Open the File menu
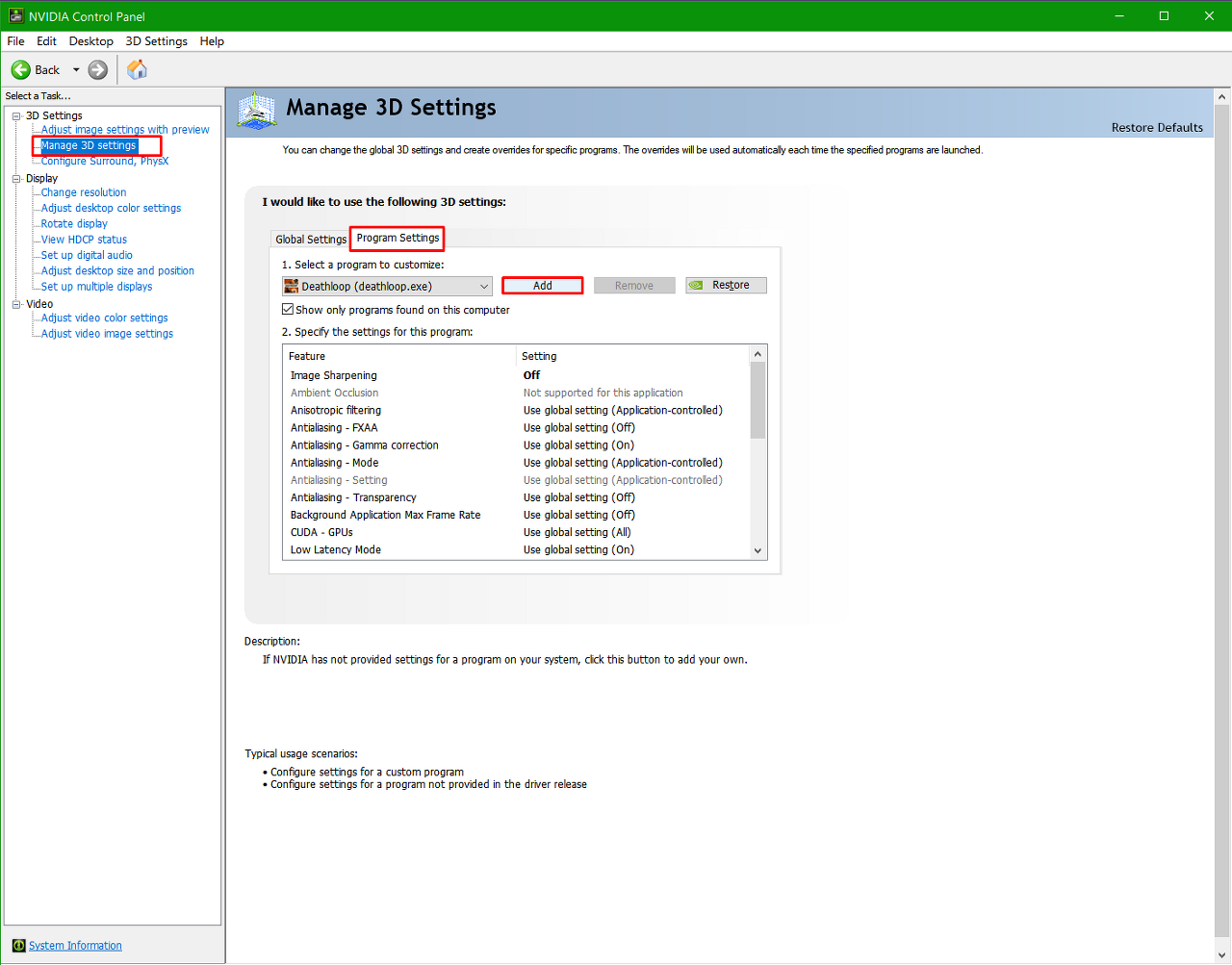The width and height of the screenshot is (1232, 965). [x=16, y=41]
